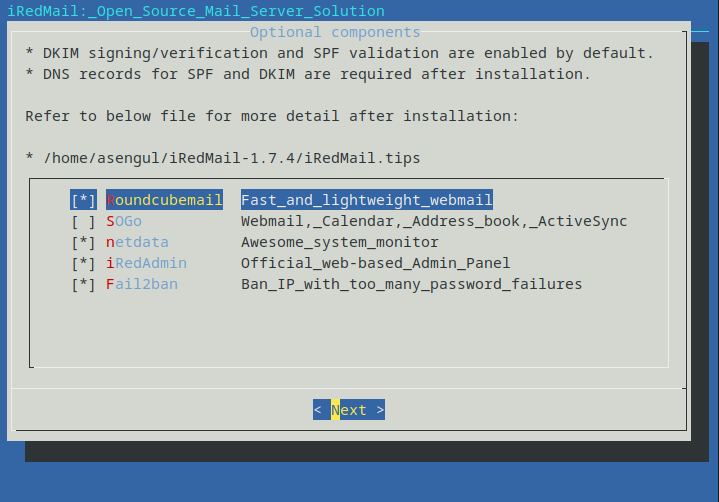Select the netdata component name
The height and width of the screenshot is (502, 719).
tap(138, 242)
